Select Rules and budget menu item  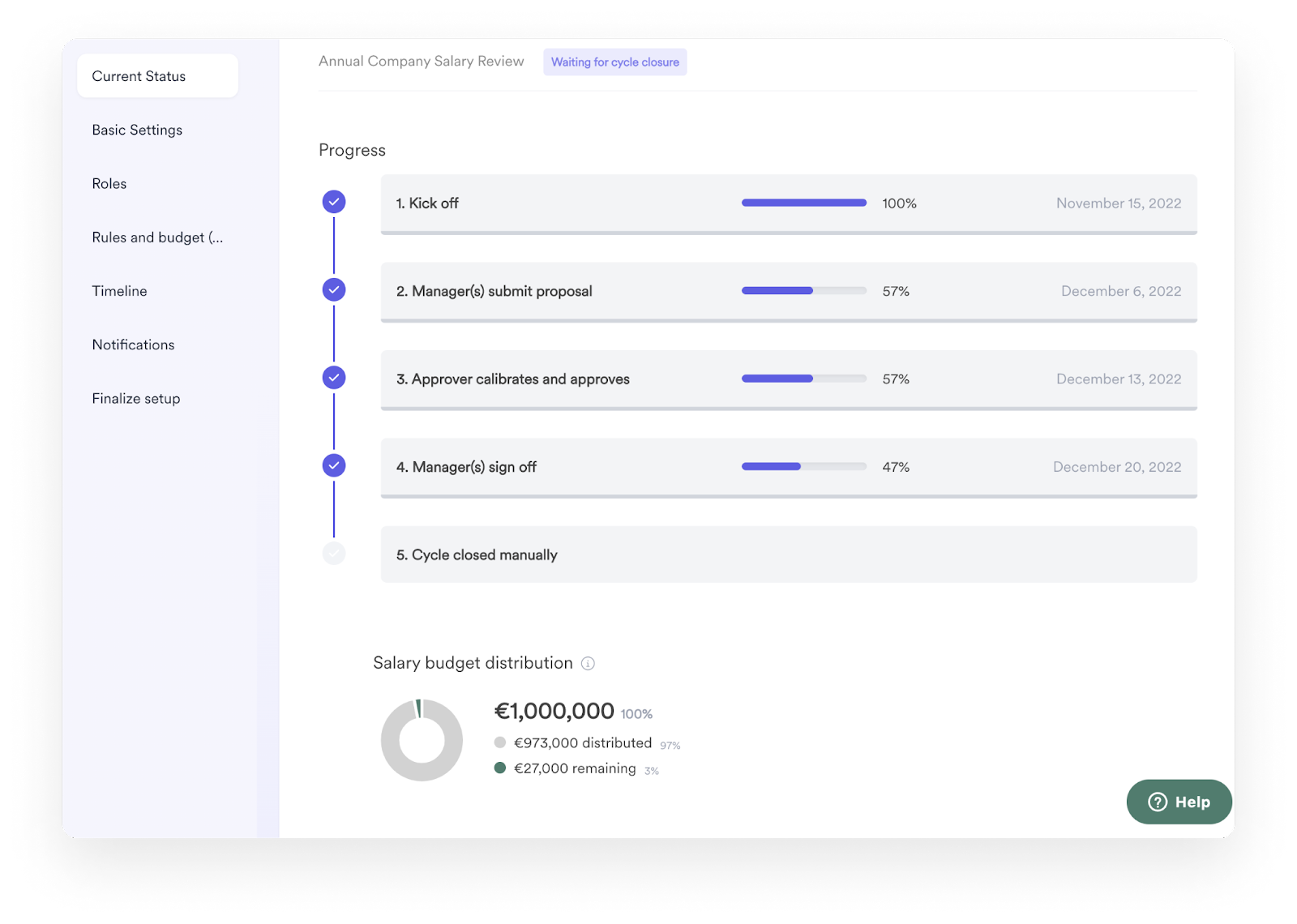157,237
